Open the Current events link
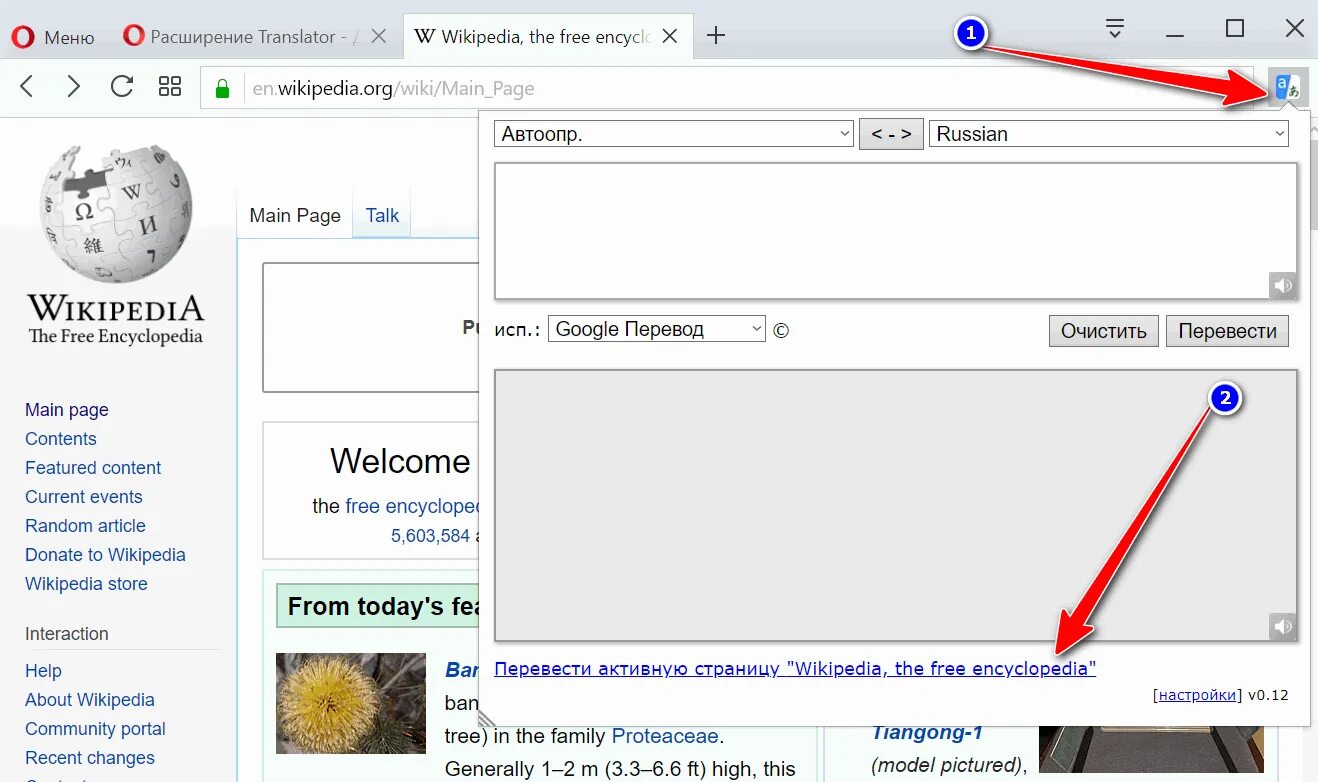Image resolution: width=1318 pixels, height=782 pixels. (84, 497)
